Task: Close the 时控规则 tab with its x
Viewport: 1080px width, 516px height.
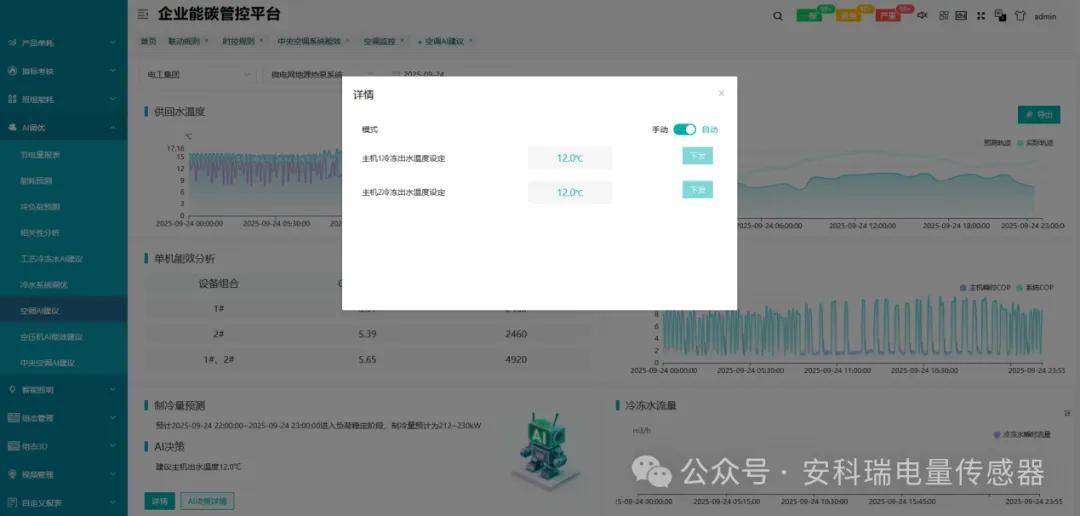Action: 261,41
